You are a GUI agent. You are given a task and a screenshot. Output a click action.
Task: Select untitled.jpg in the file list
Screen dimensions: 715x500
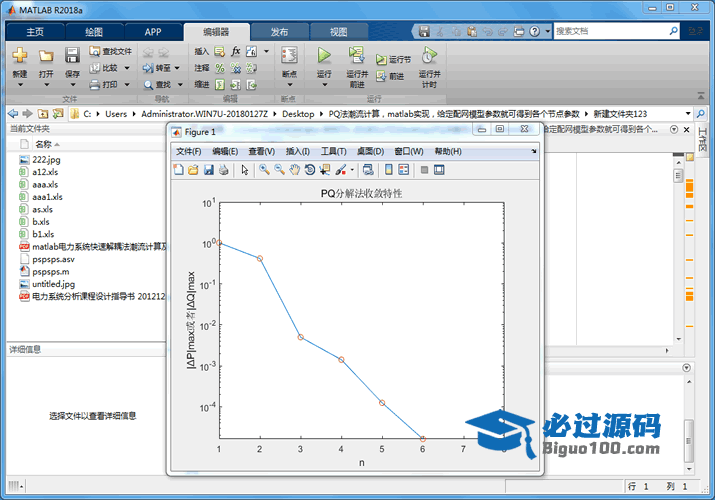click(x=53, y=284)
